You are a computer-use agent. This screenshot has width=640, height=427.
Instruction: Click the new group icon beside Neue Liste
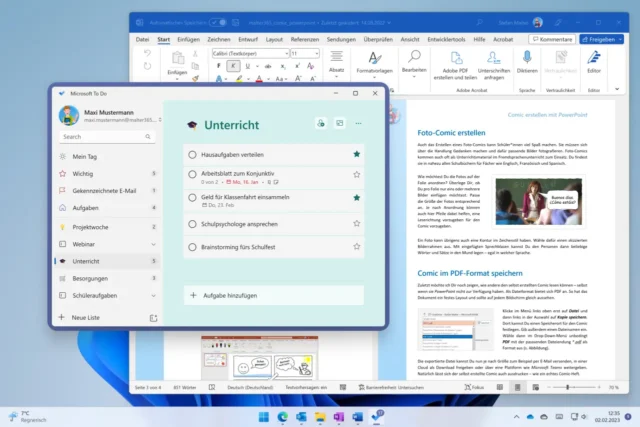[x=153, y=317]
